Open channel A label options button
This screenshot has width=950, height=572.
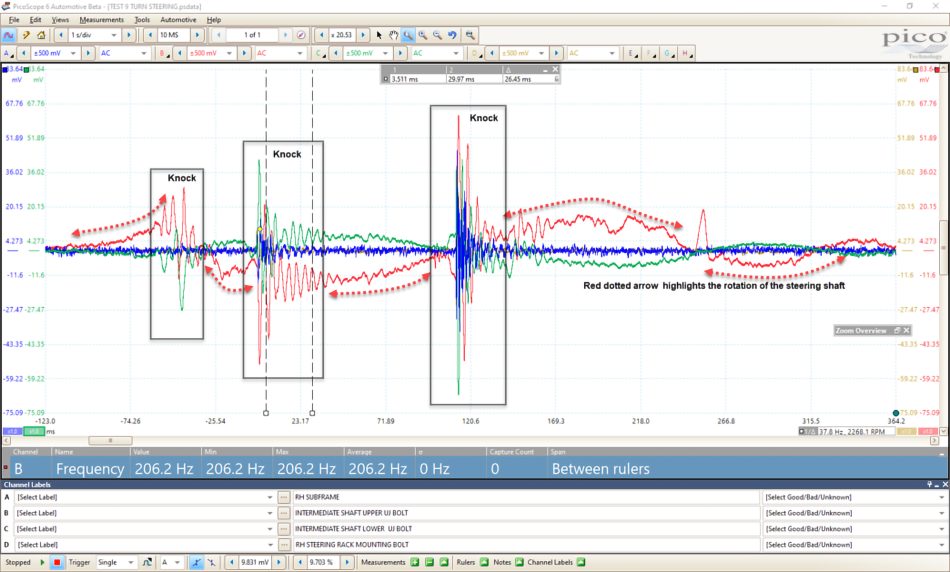coord(284,497)
